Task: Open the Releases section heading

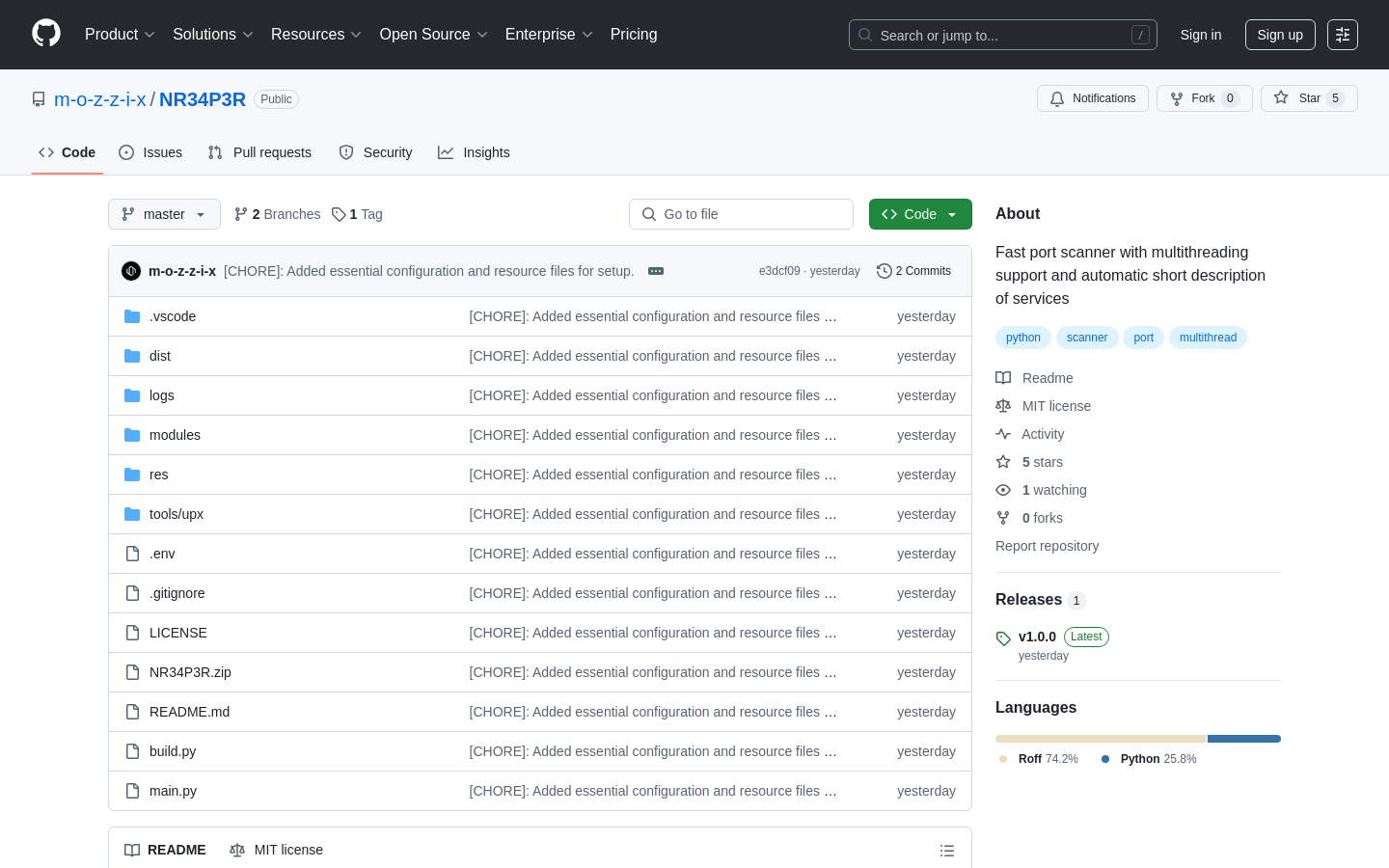Action: tap(1041, 600)
